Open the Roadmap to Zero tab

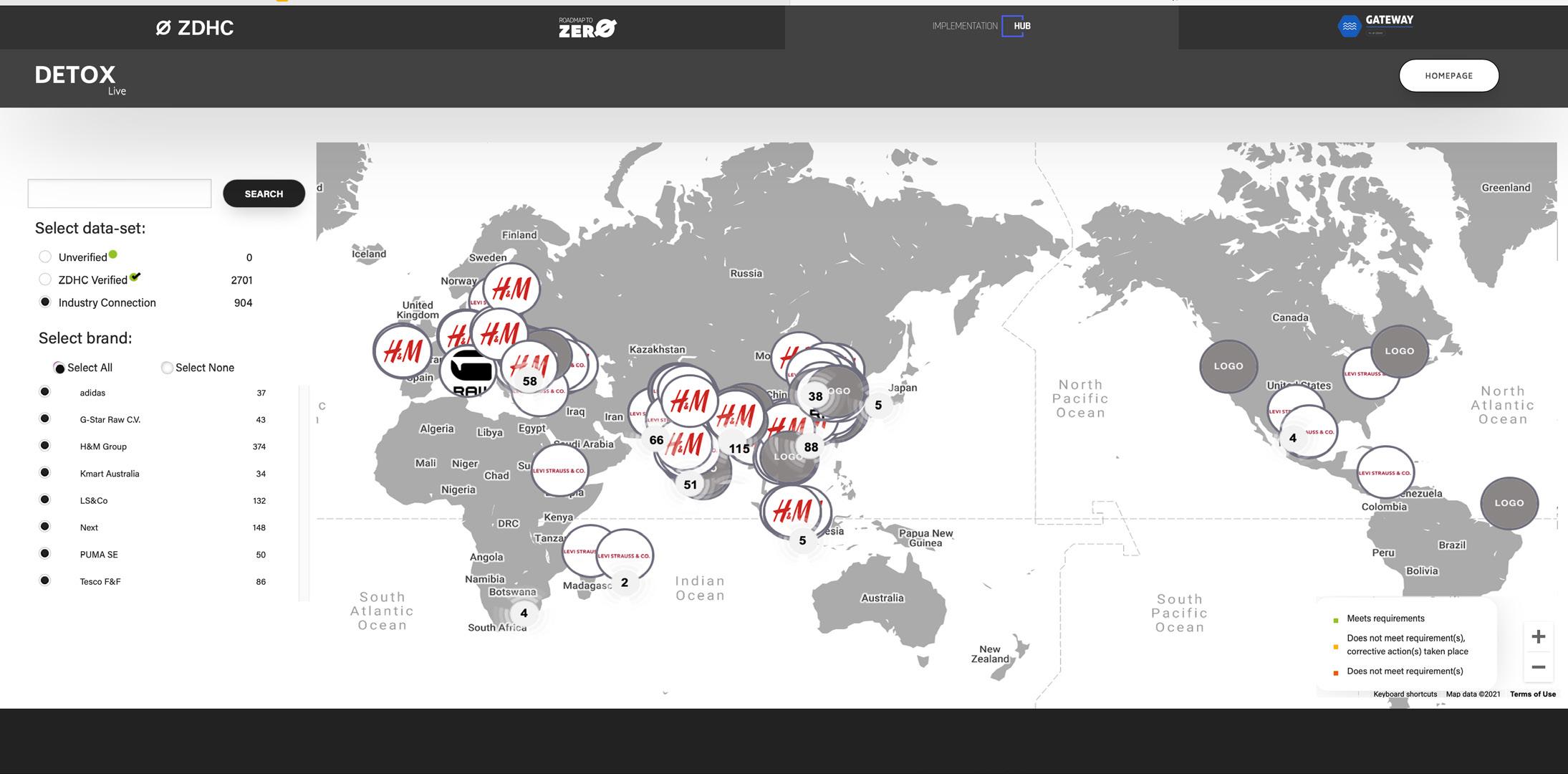pyautogui.click(x=587, y=28)
